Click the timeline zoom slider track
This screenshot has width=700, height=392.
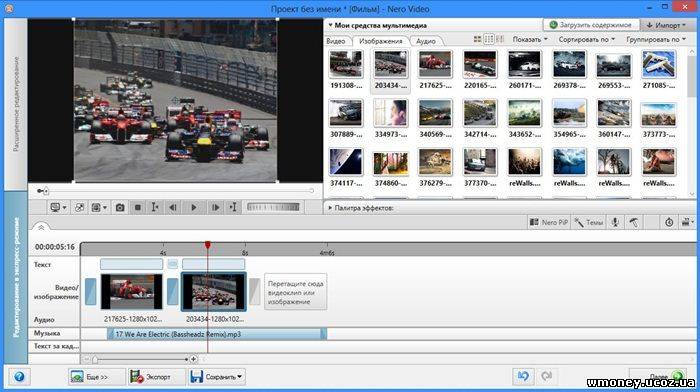140,359
